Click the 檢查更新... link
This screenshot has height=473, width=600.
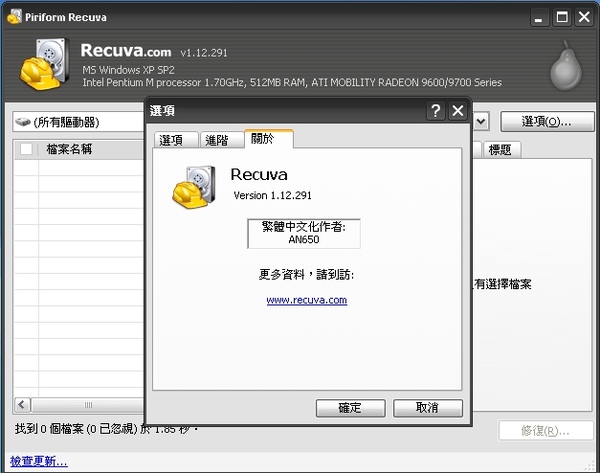coord(39,461)
